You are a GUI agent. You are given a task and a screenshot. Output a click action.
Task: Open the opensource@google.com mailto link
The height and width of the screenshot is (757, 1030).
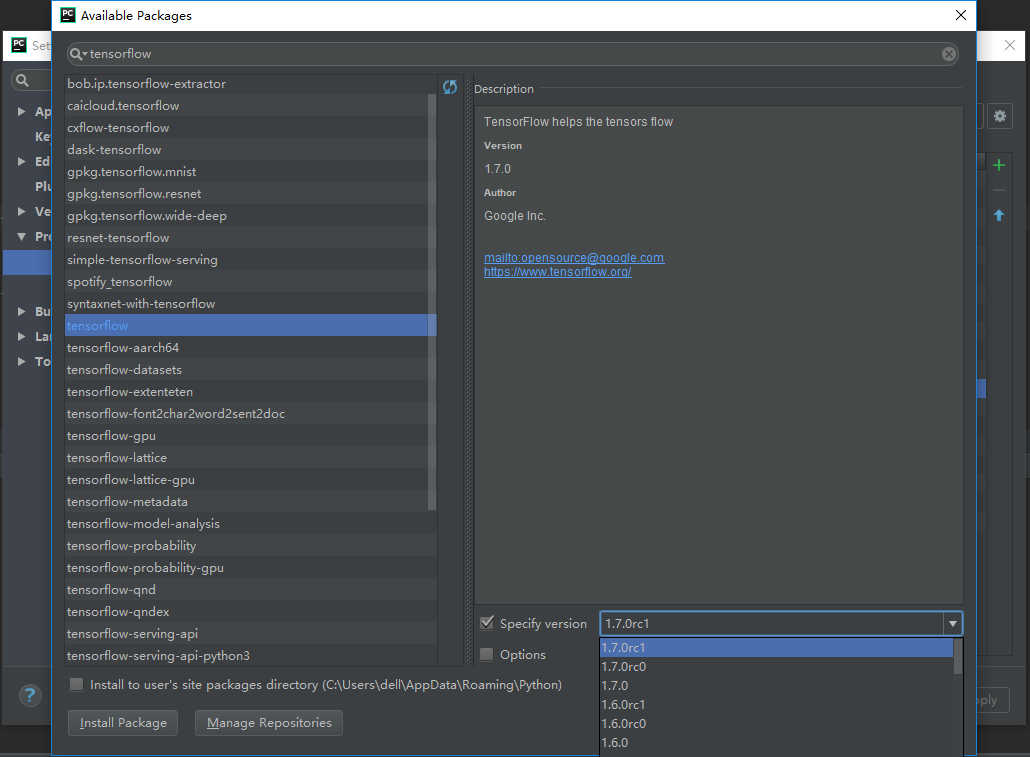point(574,258)
